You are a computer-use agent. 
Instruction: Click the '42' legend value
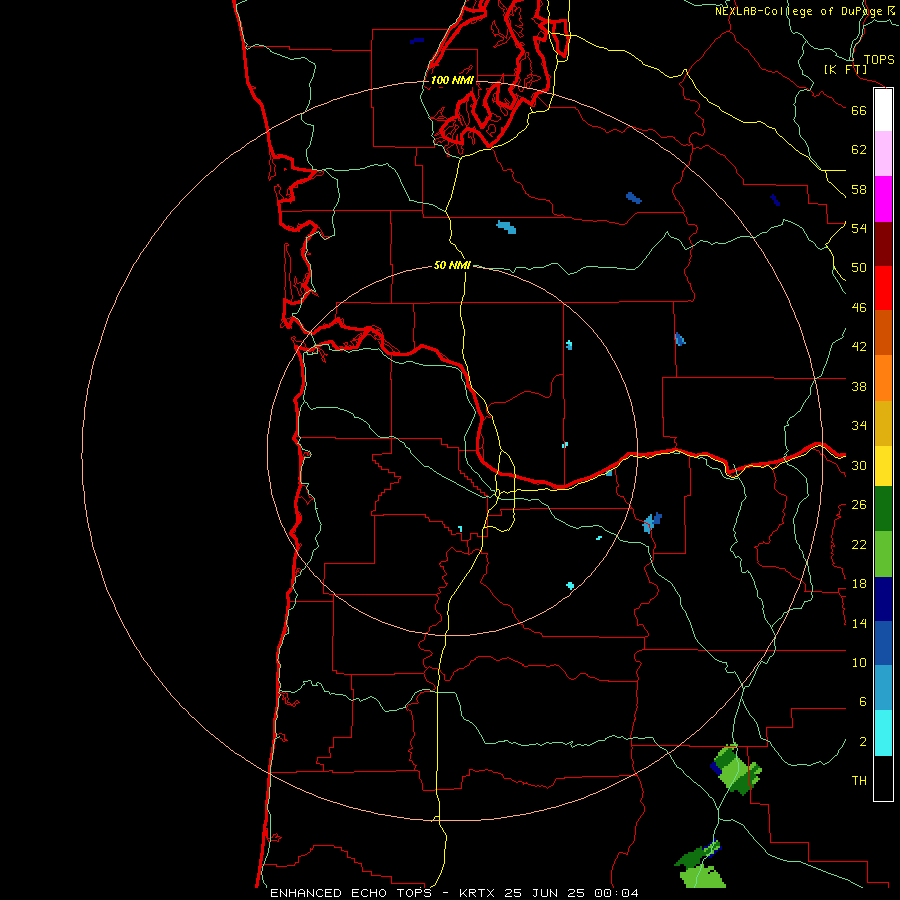(859, 347)
